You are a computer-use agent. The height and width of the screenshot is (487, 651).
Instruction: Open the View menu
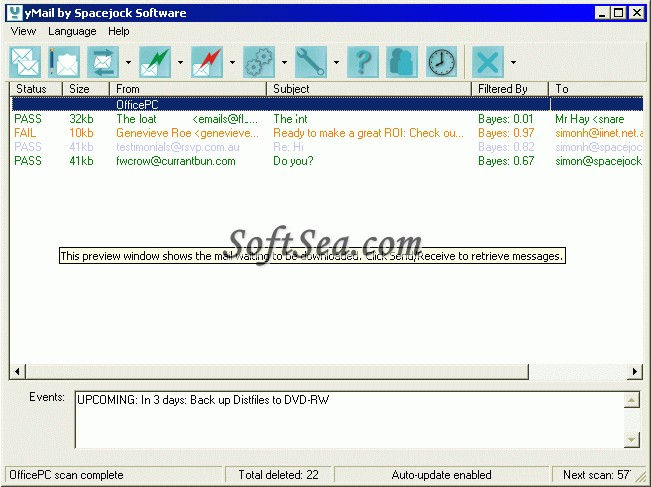(x=23, y=31)
